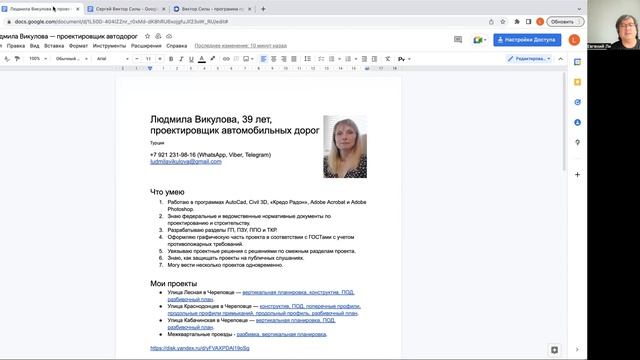Expand the bulleted list style dropdown arrow

[x=339, y=59]
